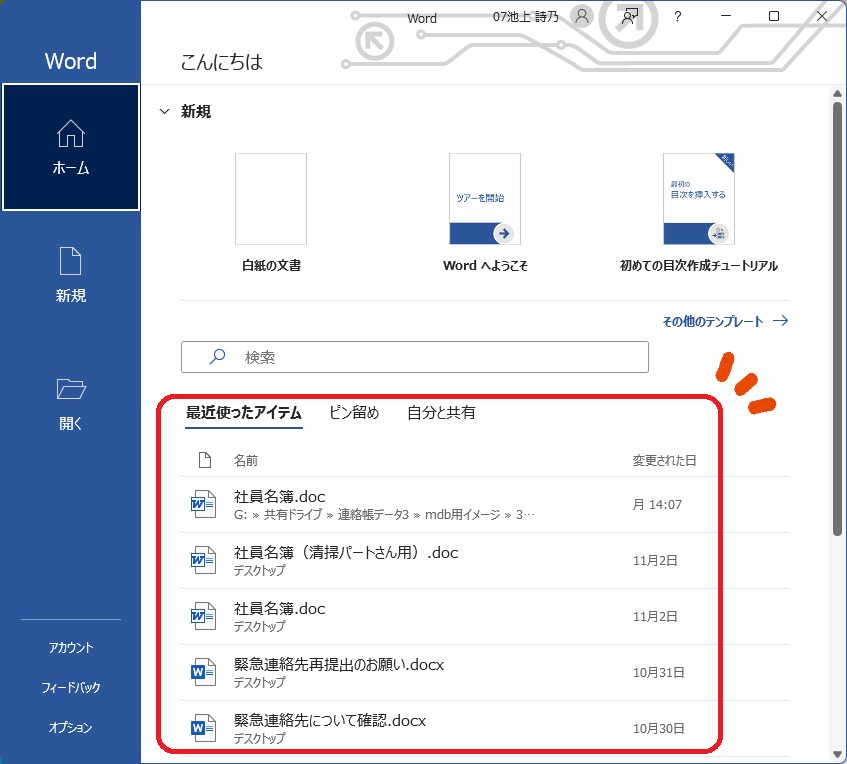The image size is (847, 764).
Task: Click the magnifier icon in search box
Action: [x=217, y=357]
